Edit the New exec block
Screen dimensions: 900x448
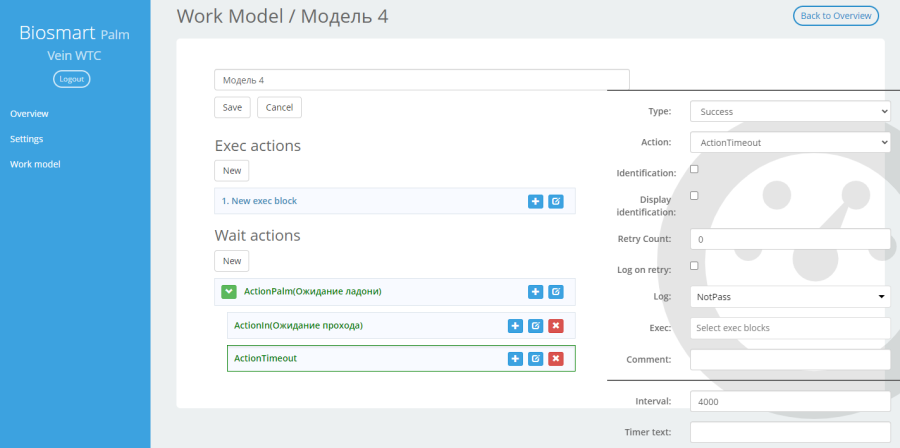click(556, 201)
